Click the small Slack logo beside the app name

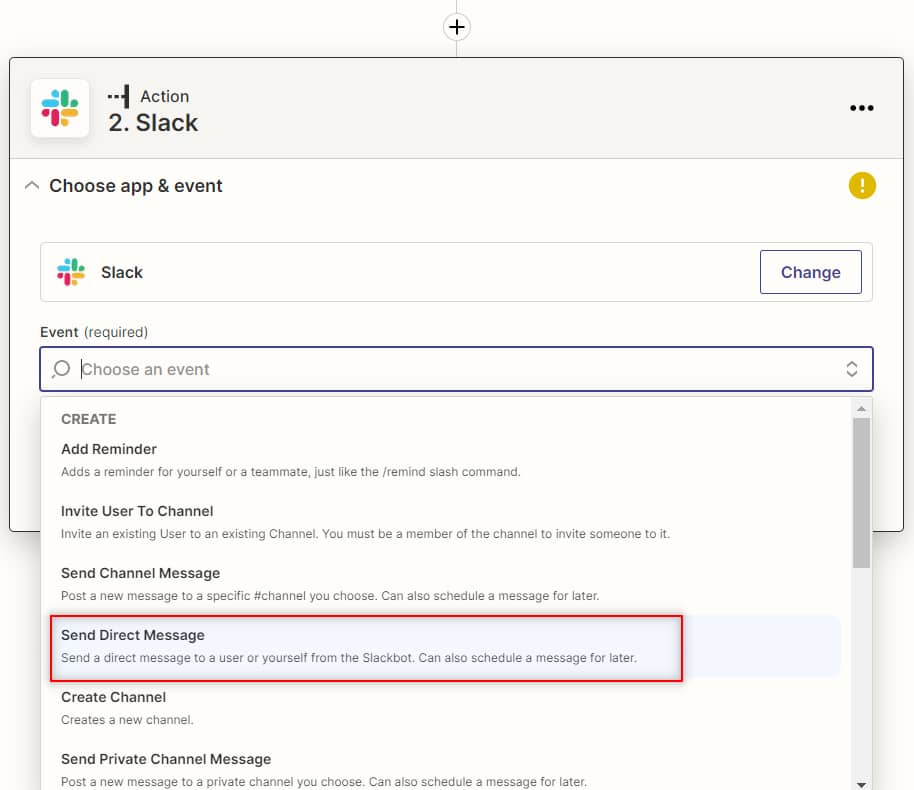click(x=71, y=272)
